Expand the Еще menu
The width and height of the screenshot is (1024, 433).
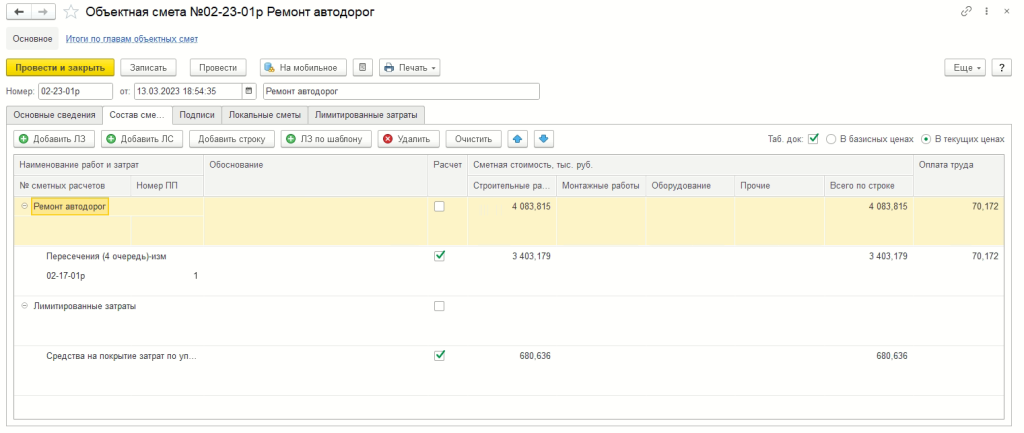click(964, 67)
